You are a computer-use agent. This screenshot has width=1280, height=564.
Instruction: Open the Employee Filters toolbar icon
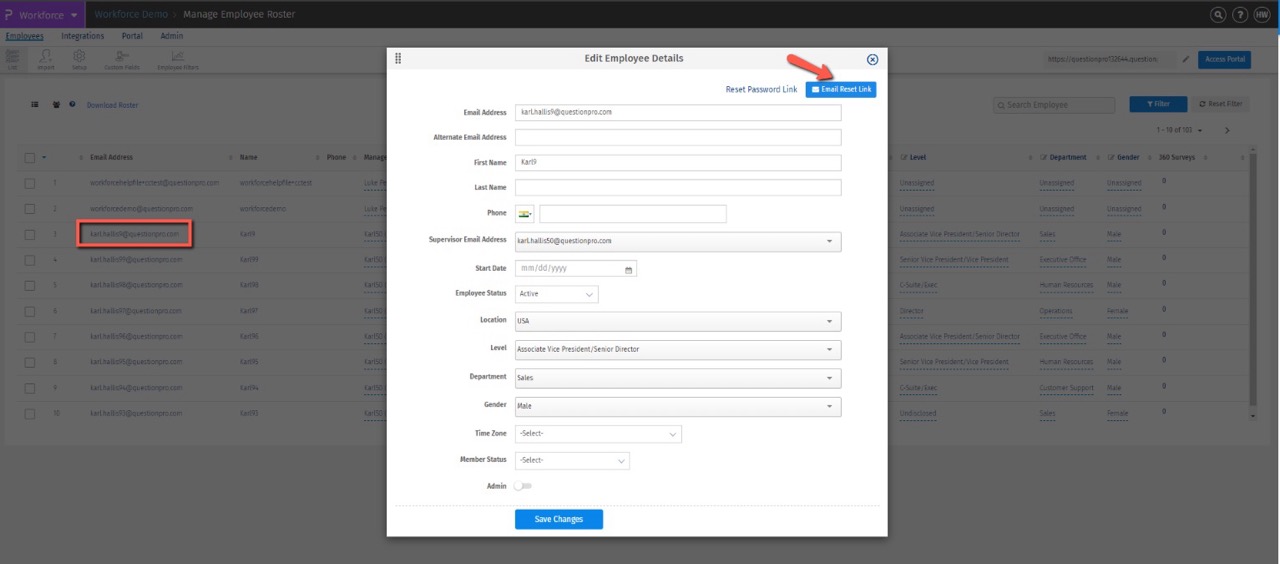(x=177, y=59)
